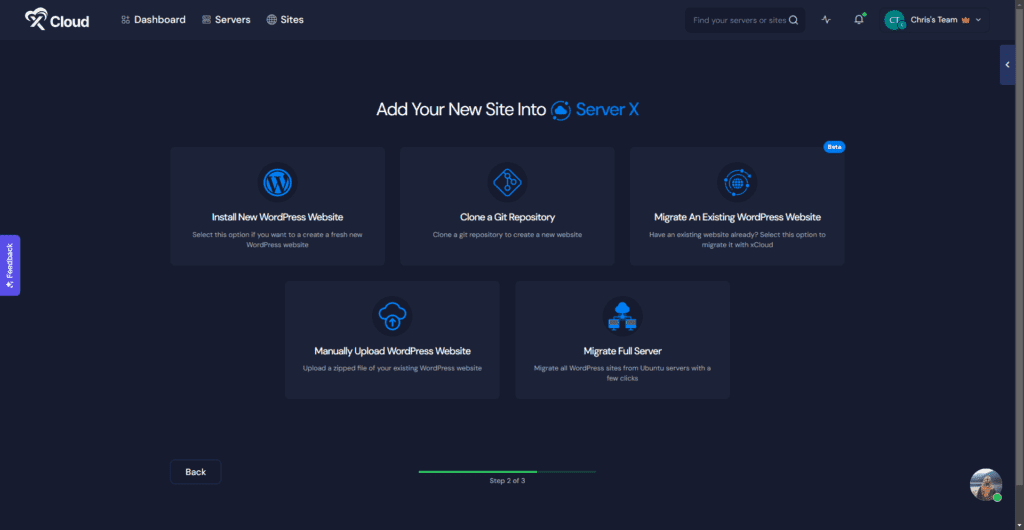The height and width of the screenshot is (530, 1024).
Task: Click the xCloud logo
Action: click(x=57, y=19)
